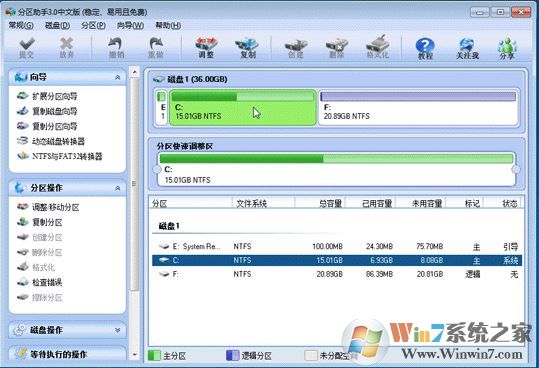
Task: Click the 关注我 (Follow me) icon
Action: tap(467, 48)
